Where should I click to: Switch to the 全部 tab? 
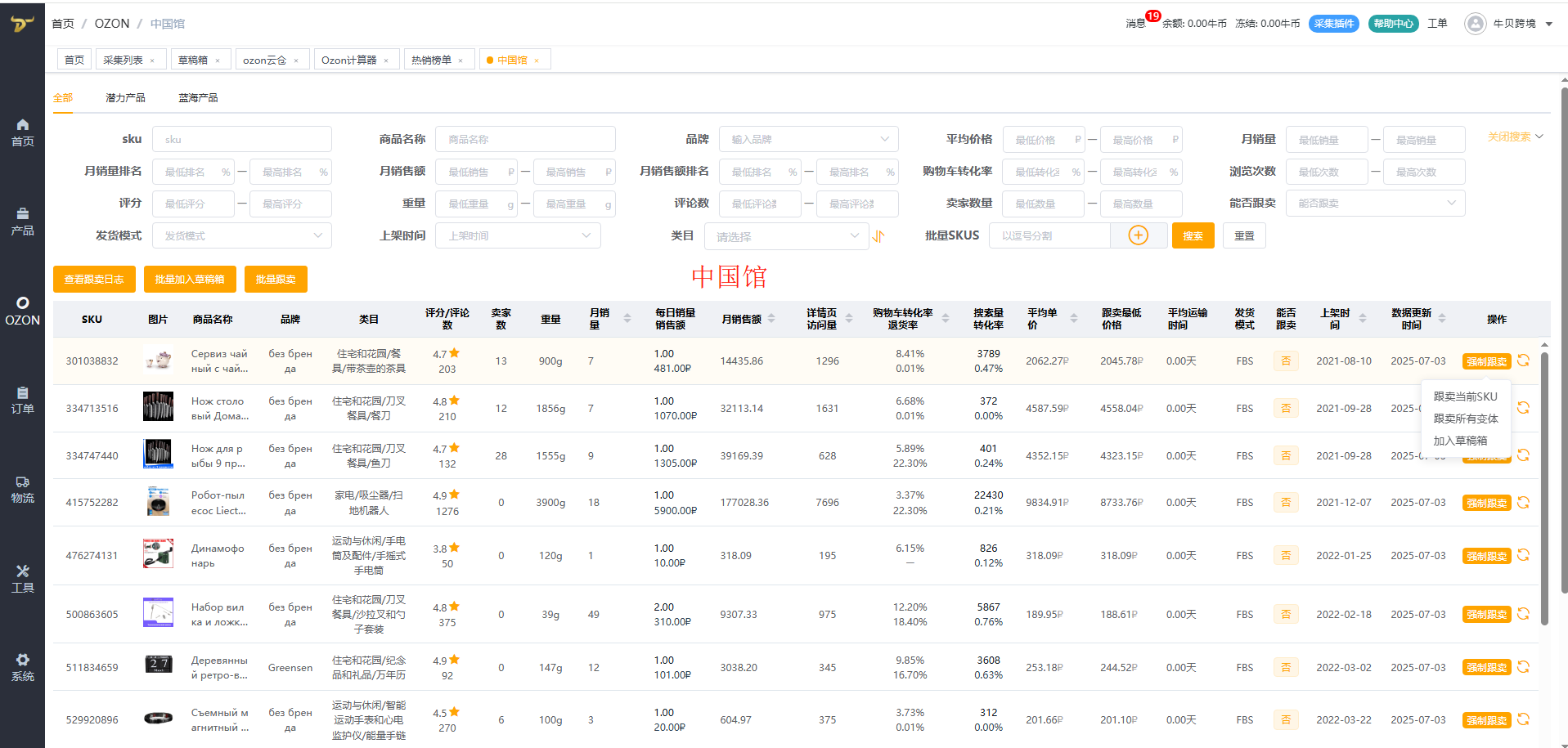tap(63, 97)
